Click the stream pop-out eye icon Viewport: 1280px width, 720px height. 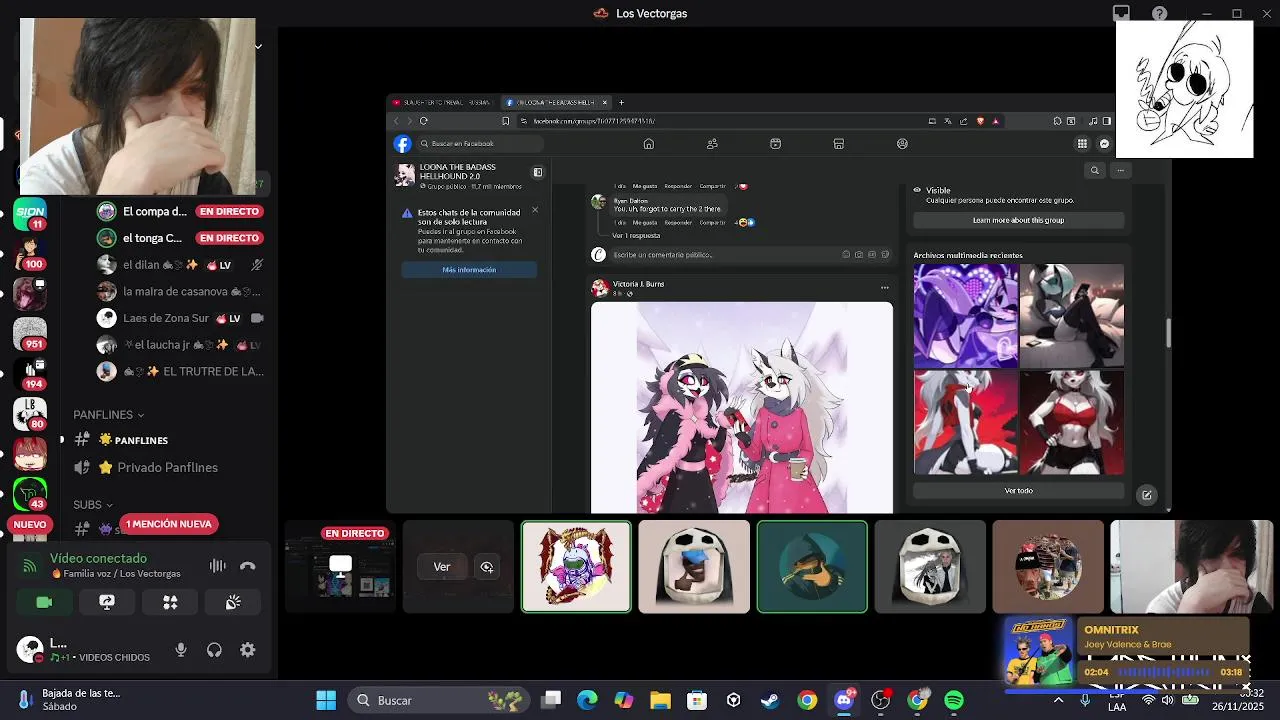(x=487, y=567)
